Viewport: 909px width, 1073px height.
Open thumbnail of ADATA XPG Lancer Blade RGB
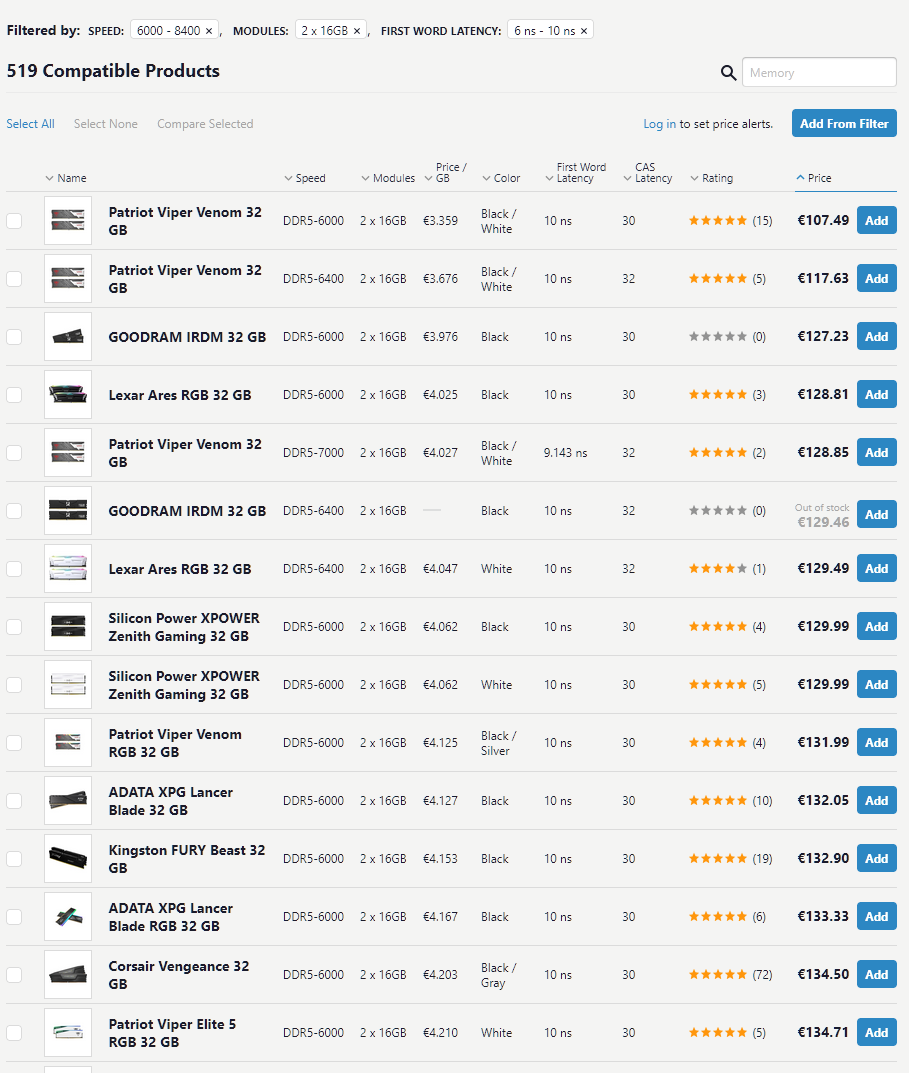pos(68,916)
